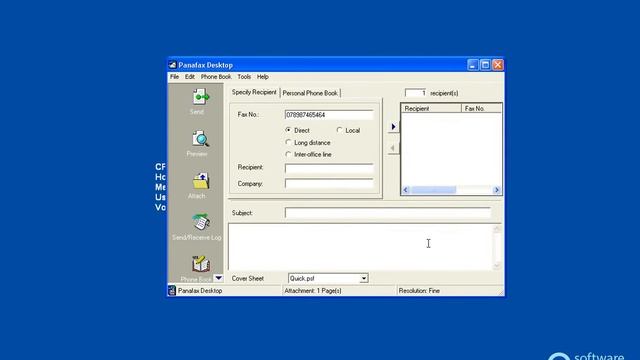Open the Phone Book menu
This screenshot has width=640, height=360.
point(216,77)
